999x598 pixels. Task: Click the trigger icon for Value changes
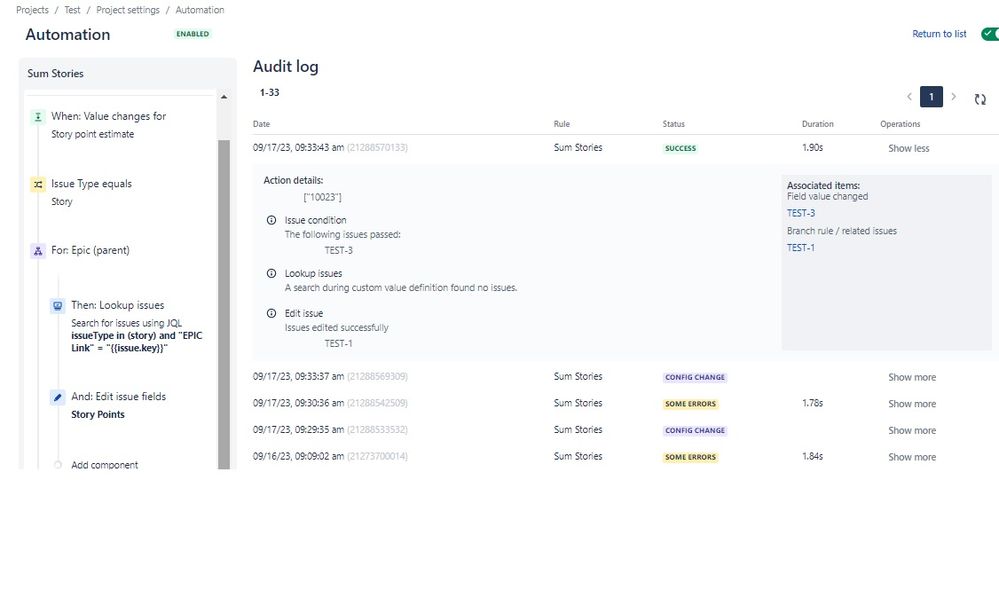pyautogui.click(x=38, y=117)
